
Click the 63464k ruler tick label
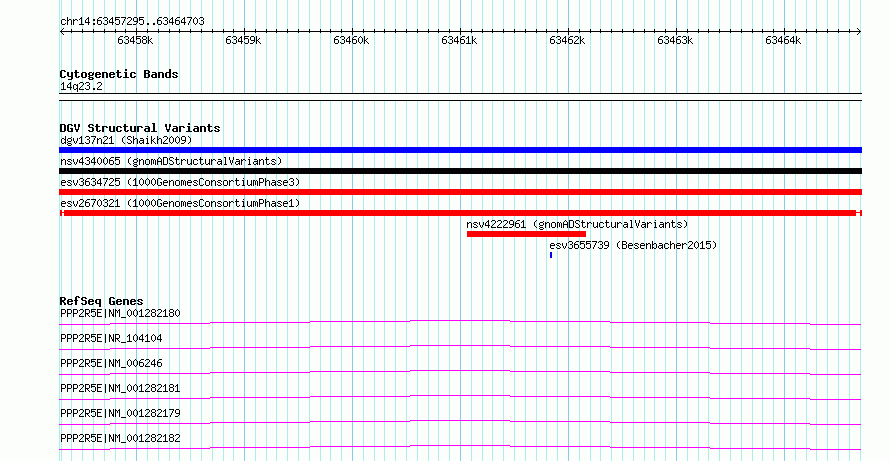783,40
